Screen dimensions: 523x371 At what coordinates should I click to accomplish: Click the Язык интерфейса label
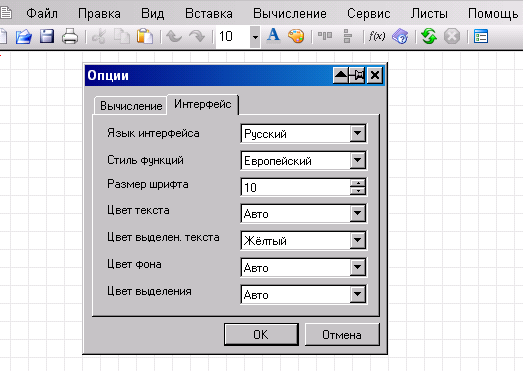point(153,133)
